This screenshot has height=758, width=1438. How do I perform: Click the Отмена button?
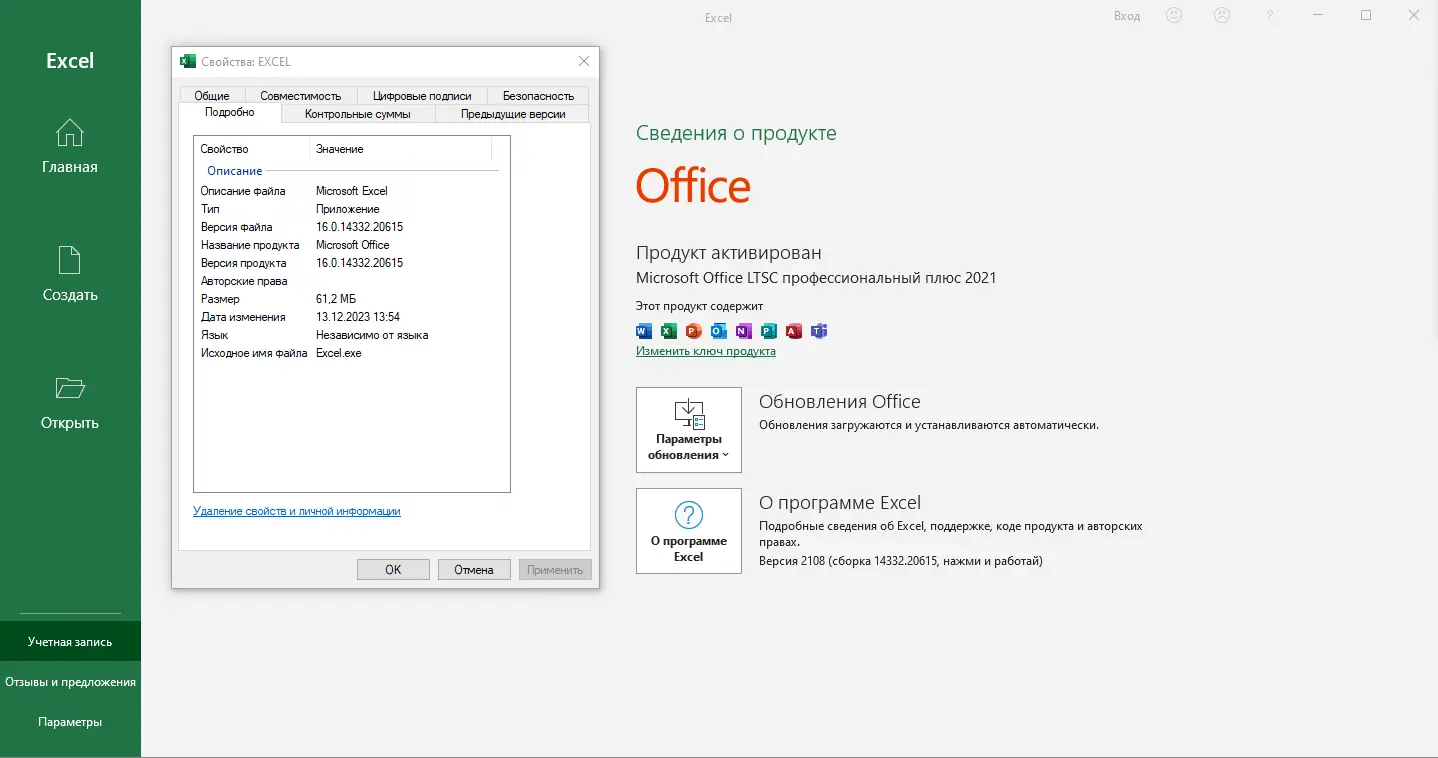coord(474,569)
